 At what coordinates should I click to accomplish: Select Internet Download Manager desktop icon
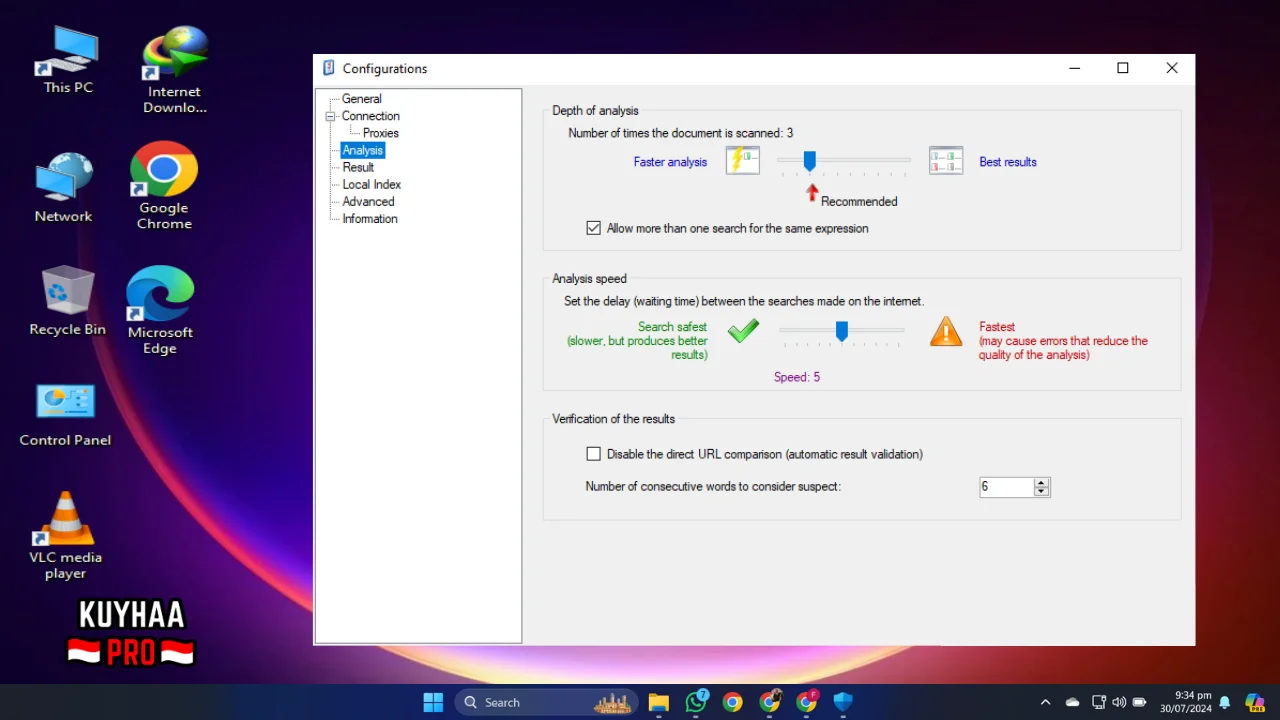click(175, 70)
